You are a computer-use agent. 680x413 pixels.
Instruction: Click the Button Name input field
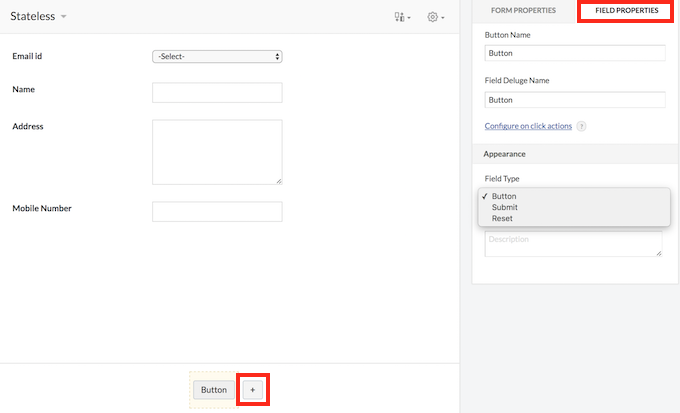click(574, 54)
